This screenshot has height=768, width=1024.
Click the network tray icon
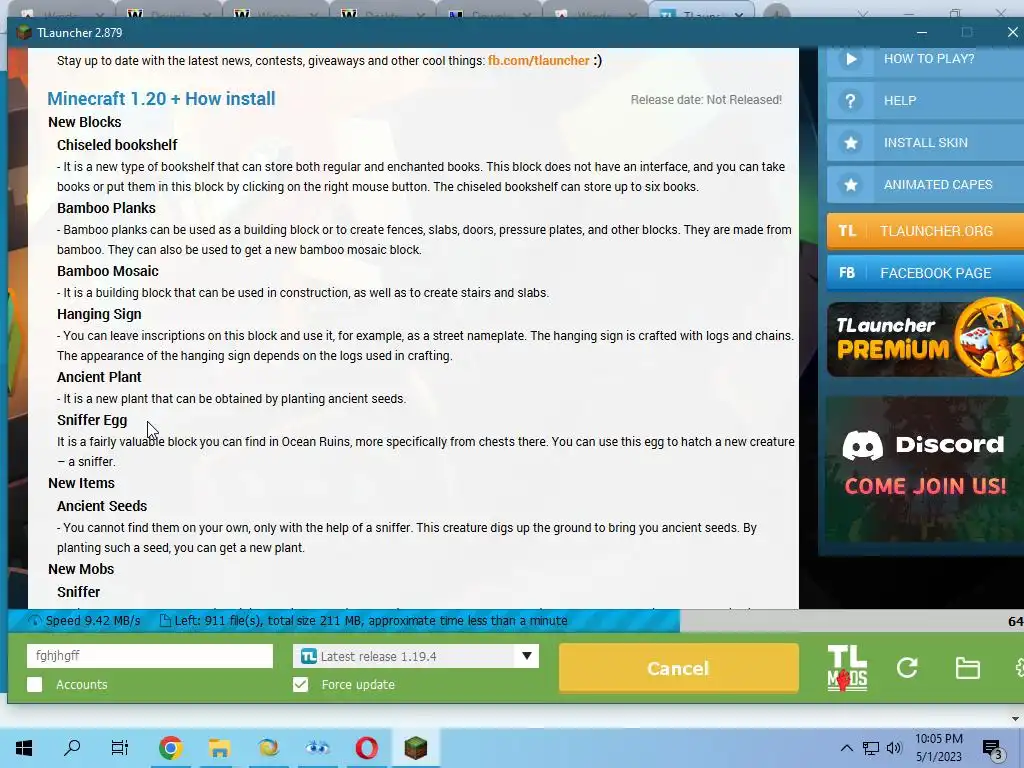871,748
